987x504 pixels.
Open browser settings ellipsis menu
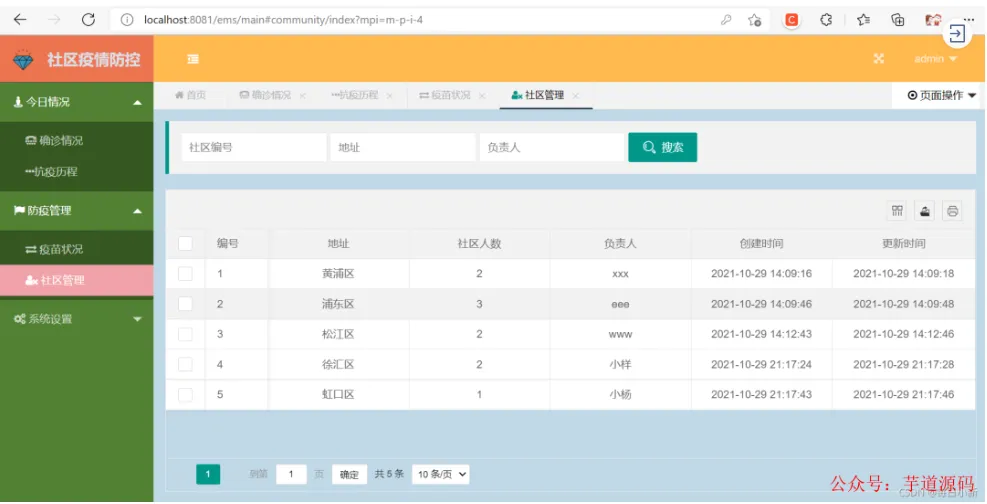968,20
